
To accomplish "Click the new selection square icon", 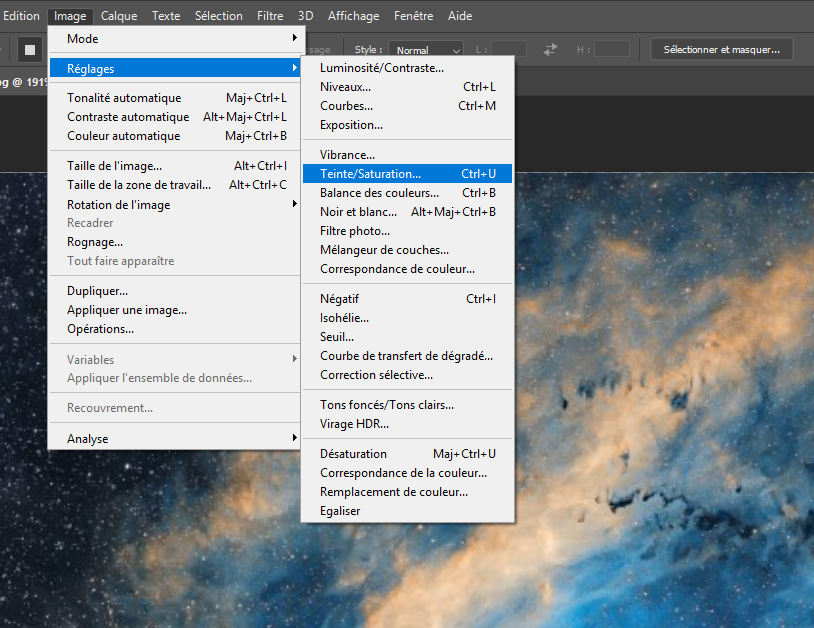I will 30,49.
